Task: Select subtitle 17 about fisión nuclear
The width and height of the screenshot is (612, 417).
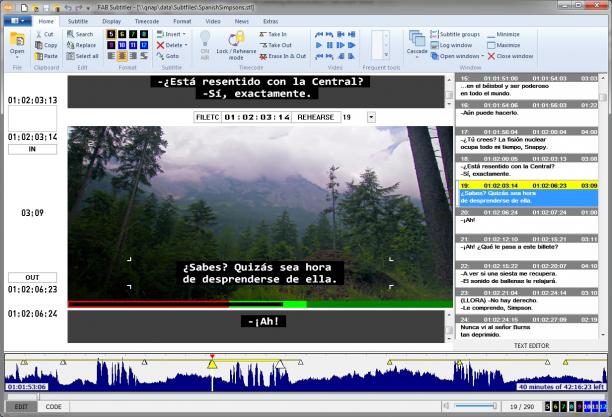Action: [x=527, y=140]
